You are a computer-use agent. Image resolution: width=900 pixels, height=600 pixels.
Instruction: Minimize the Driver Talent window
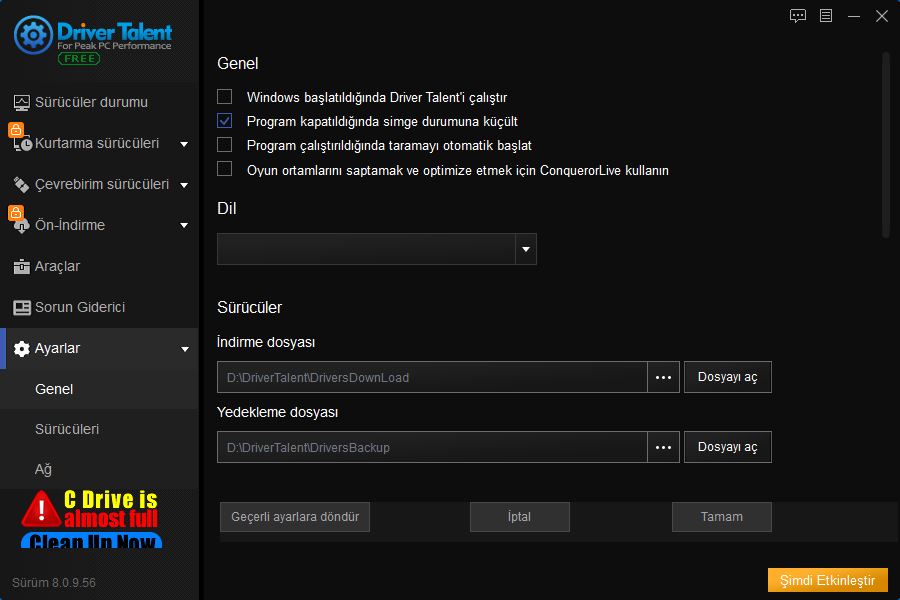(x=854, y=16)
